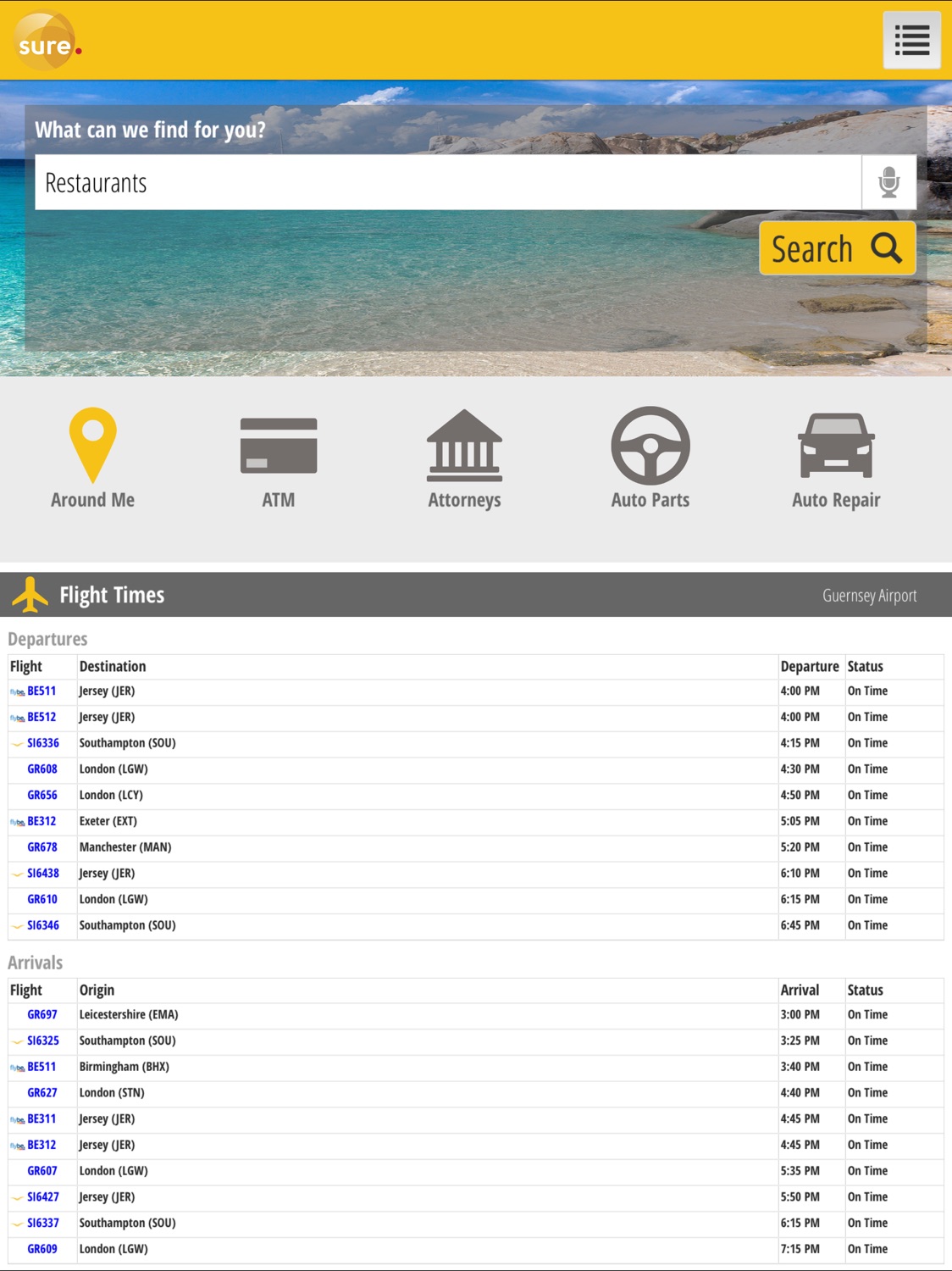Click the Arrivals section heading
Viewport: 952px width, 1271px height.
pos(35,963)
